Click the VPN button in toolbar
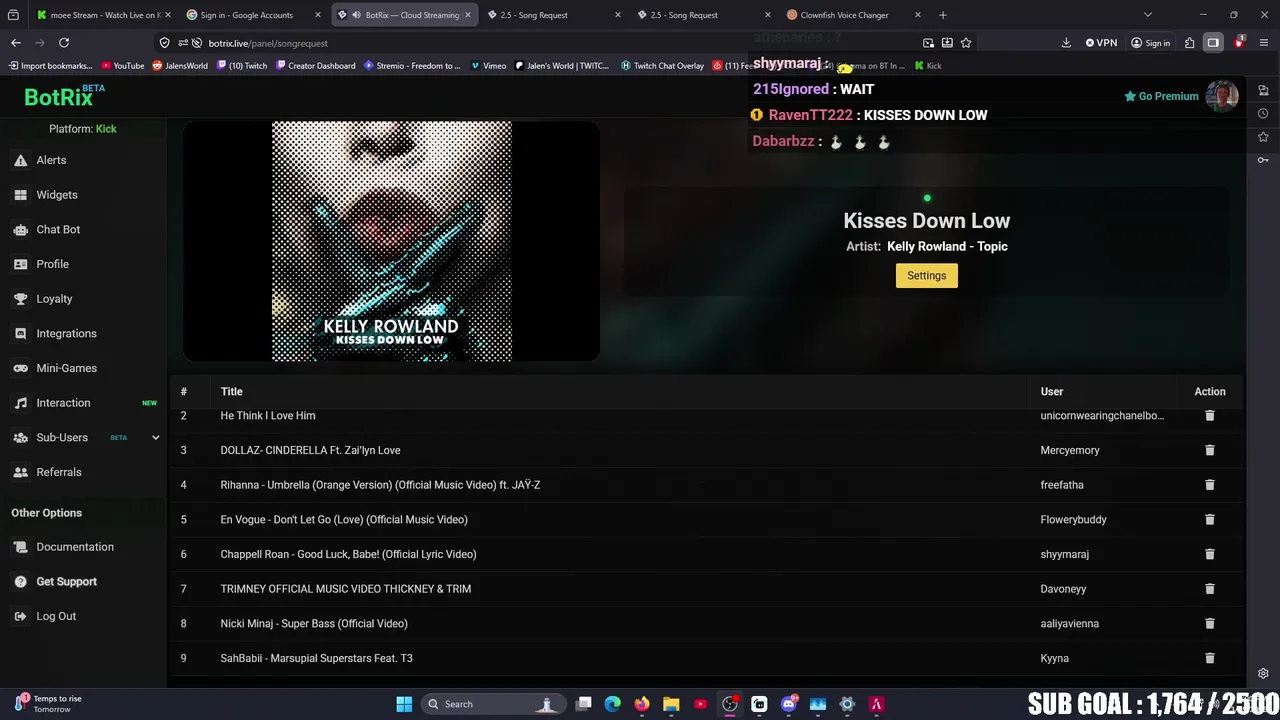This screenshot has width=1280, height=720. click(1101, 43)
